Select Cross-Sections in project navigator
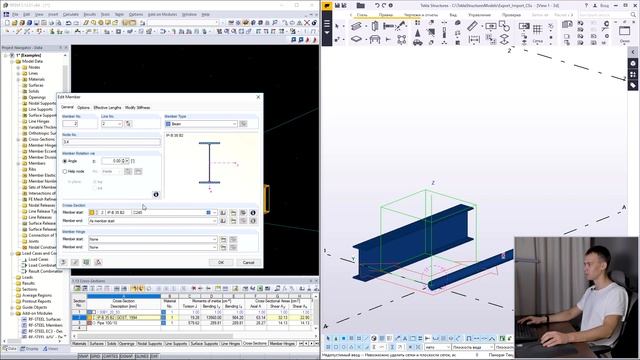Screen dimensions: 640x360 (41, 139)
